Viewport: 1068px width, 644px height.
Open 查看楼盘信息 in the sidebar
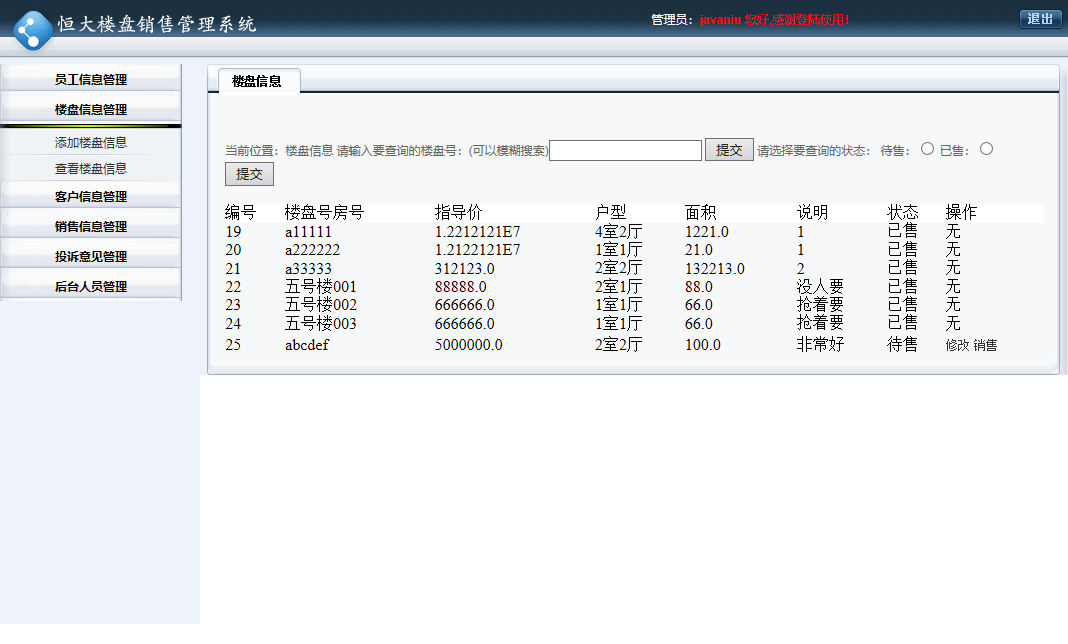pyautogui.click(x=91, y=169)
